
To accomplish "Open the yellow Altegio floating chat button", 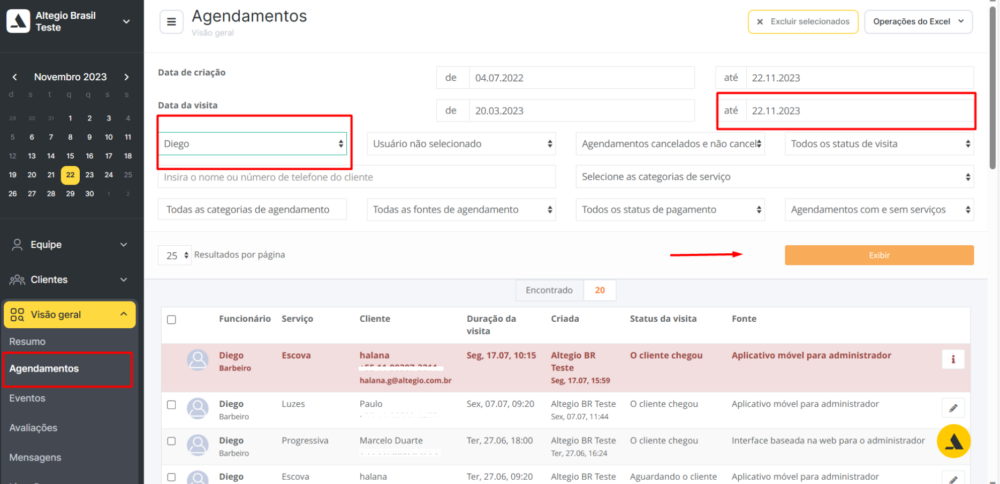I will 953,441.
